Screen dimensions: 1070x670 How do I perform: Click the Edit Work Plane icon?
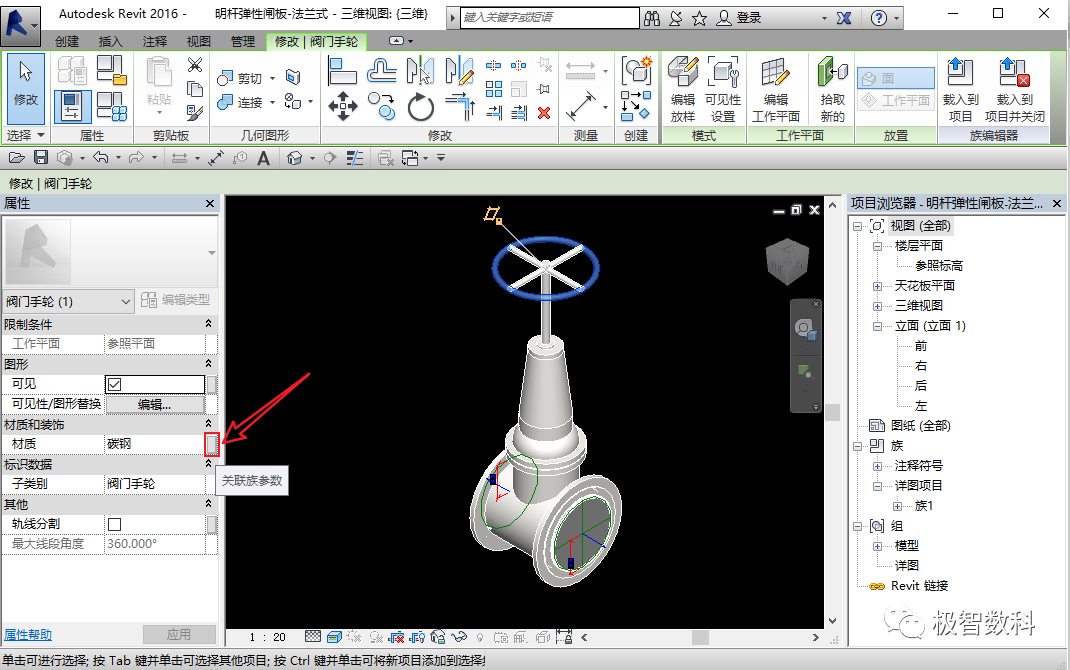pyautogui.click(x=776, y=90)
